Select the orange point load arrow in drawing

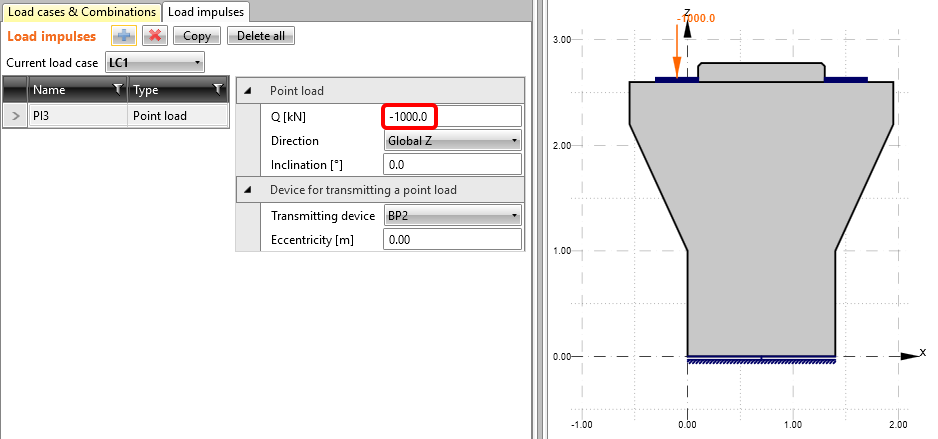tap(678, 50)
